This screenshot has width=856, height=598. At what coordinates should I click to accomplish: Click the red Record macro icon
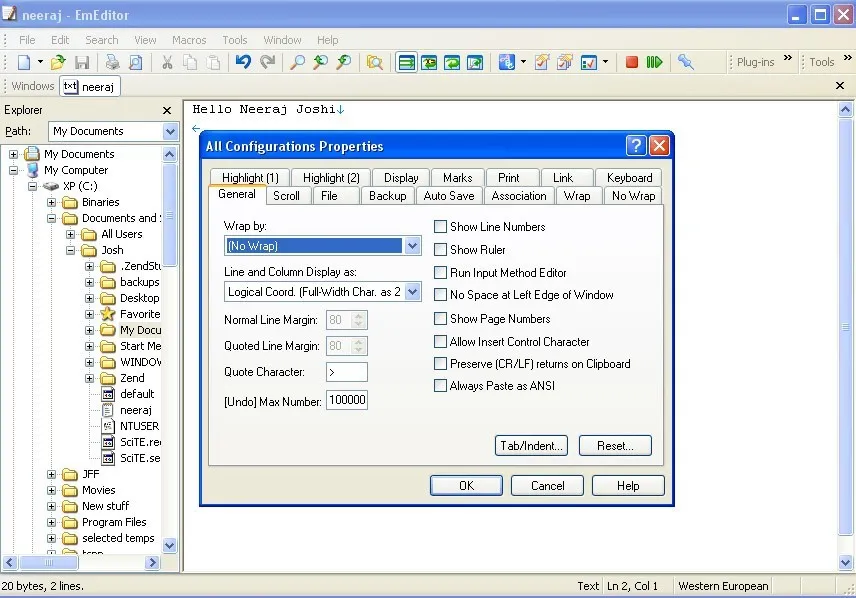[632, 62]
